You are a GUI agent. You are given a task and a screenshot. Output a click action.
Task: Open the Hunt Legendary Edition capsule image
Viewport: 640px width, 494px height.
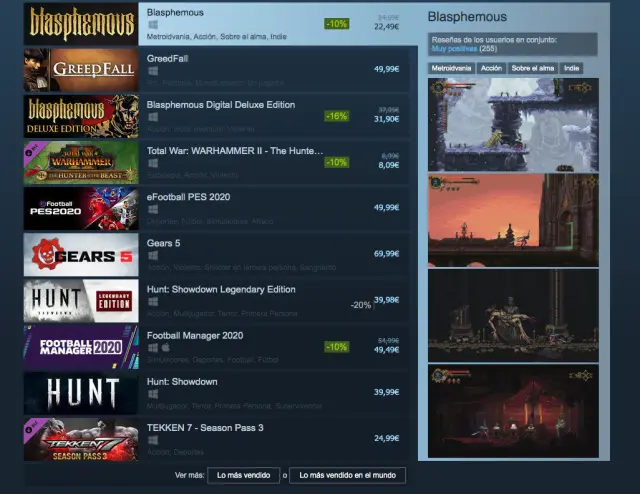pyautogui.click(x=81, y=300)
